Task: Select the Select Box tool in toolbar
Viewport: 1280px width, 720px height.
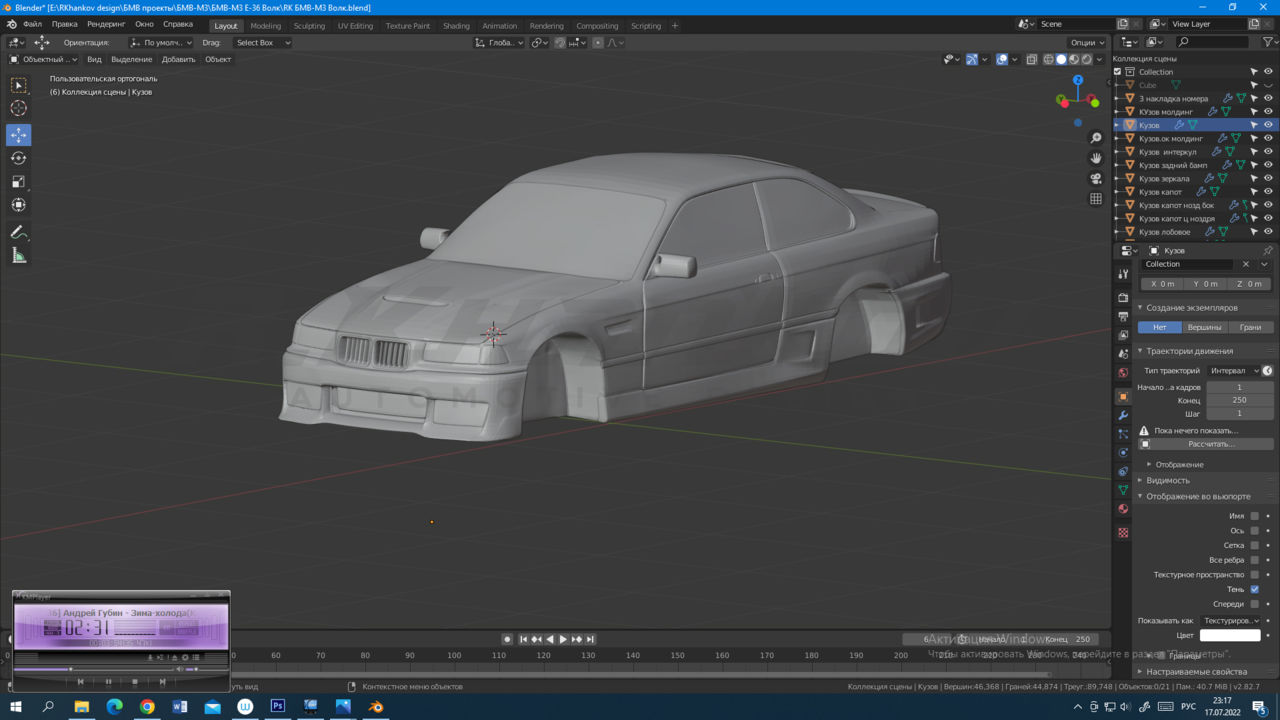Action: [18, 85]
